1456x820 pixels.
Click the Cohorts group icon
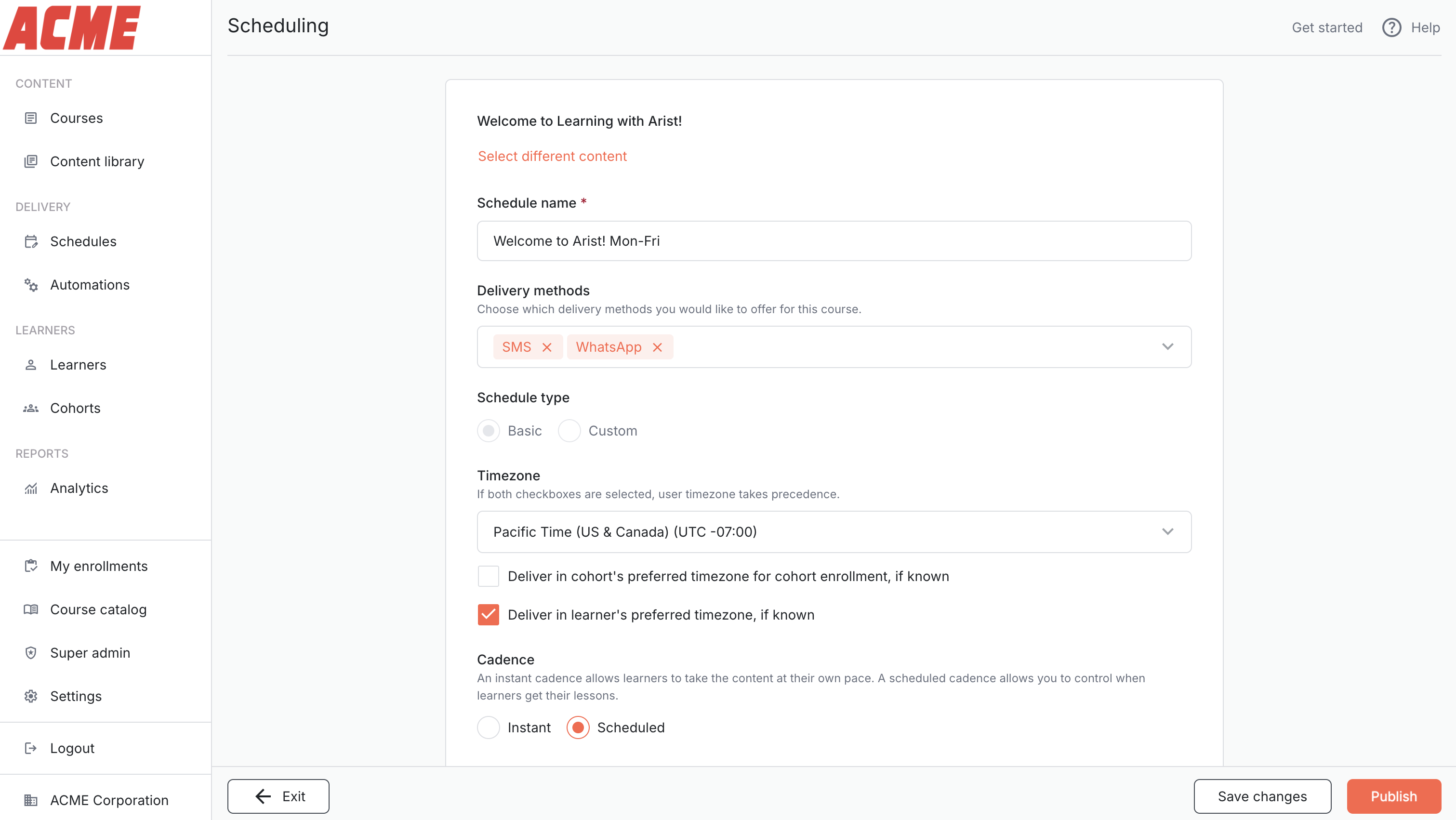[x=31, y=408]
